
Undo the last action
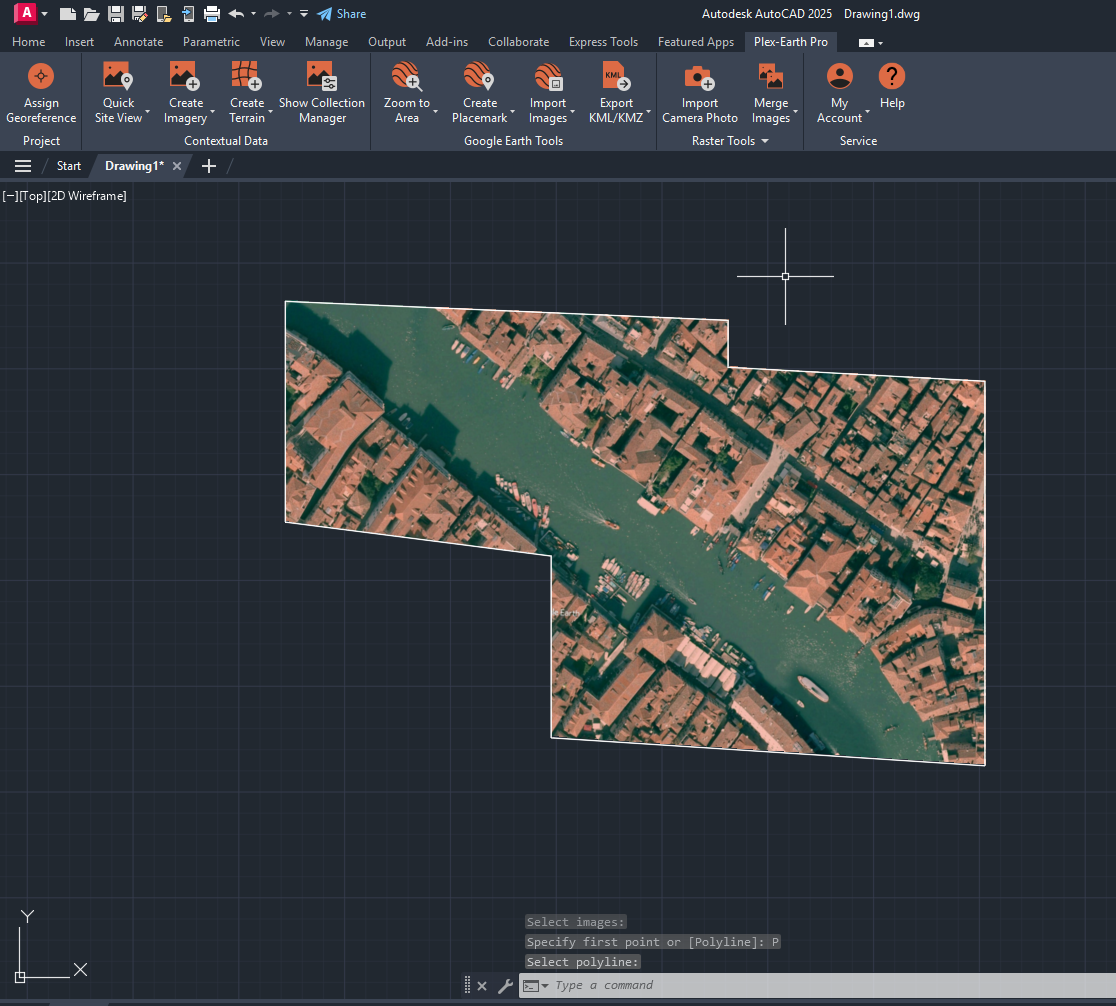(x=236, y=14)
